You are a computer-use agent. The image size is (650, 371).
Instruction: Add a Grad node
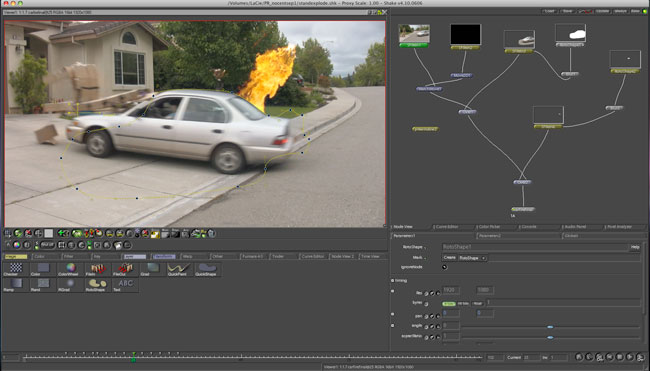(153, 269)
